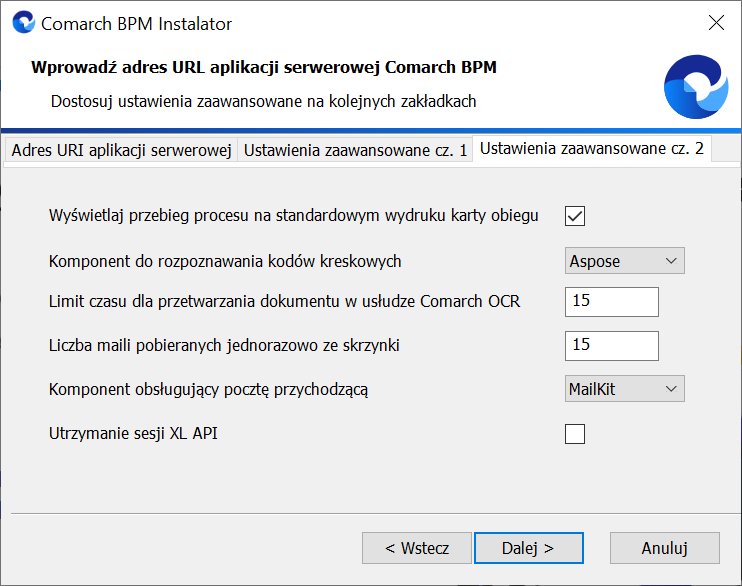This screenshot has width=742, height=586.
Task: Click the mail count per fetch field
Action: click(611, 346)
